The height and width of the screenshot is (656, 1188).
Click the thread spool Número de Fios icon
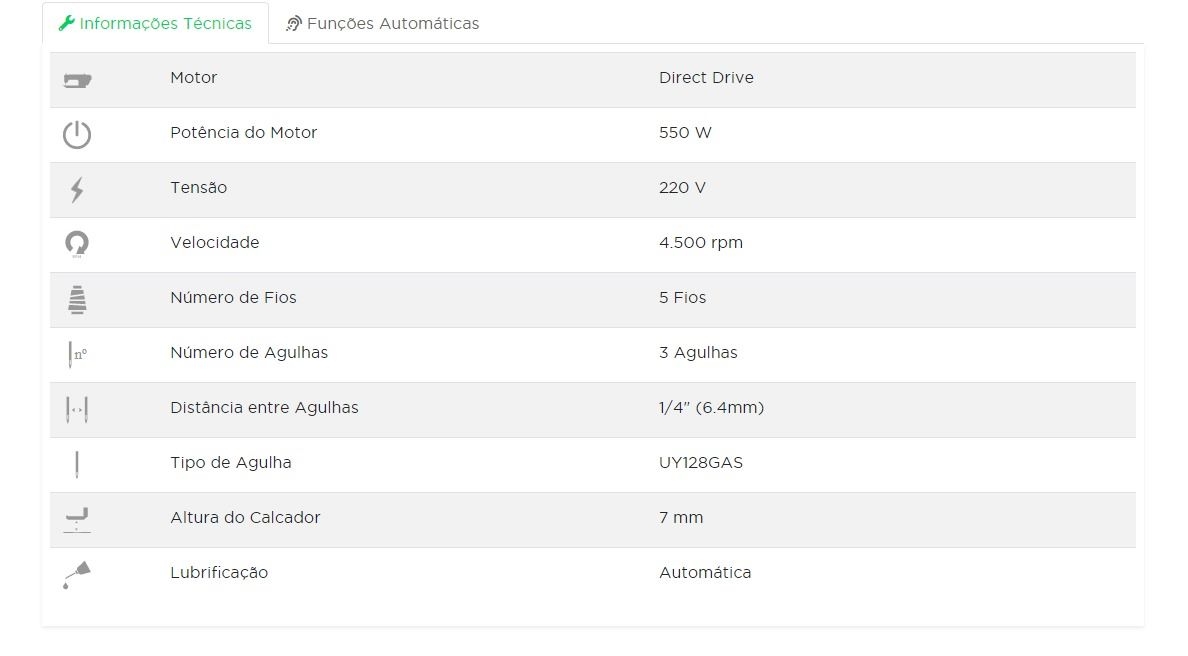click(x=77, y=299)
